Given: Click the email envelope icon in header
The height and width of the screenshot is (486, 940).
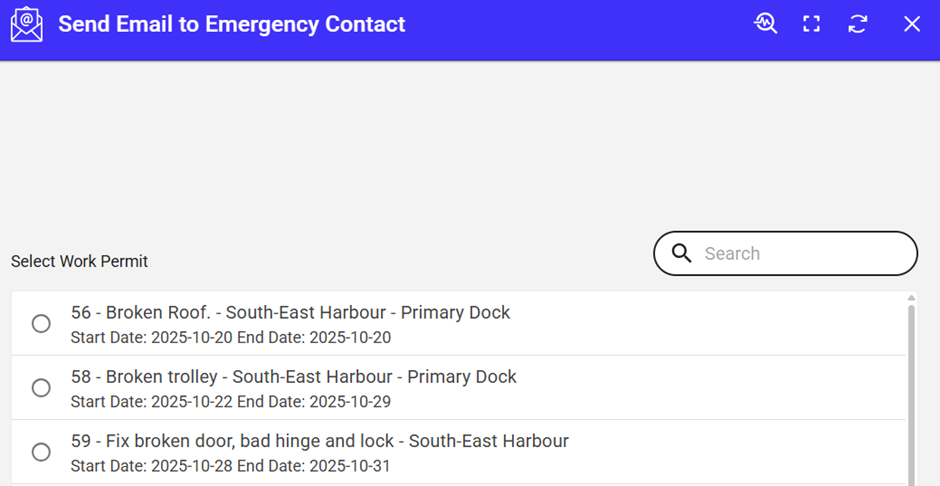Looking at the screenshot, I should pyautogui.click(x=27, y=24).
